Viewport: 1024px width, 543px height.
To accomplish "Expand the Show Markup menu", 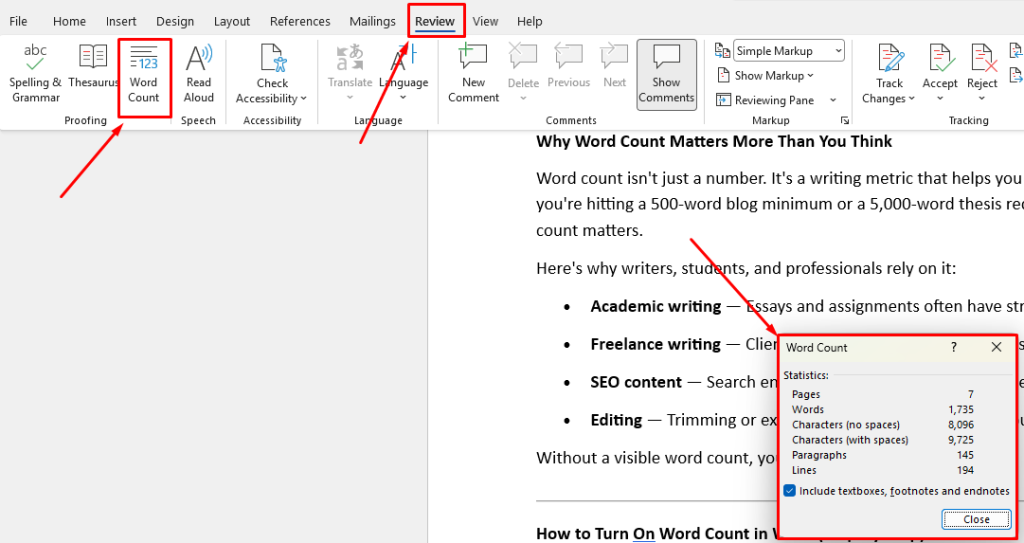I will (x=765, y=75).
